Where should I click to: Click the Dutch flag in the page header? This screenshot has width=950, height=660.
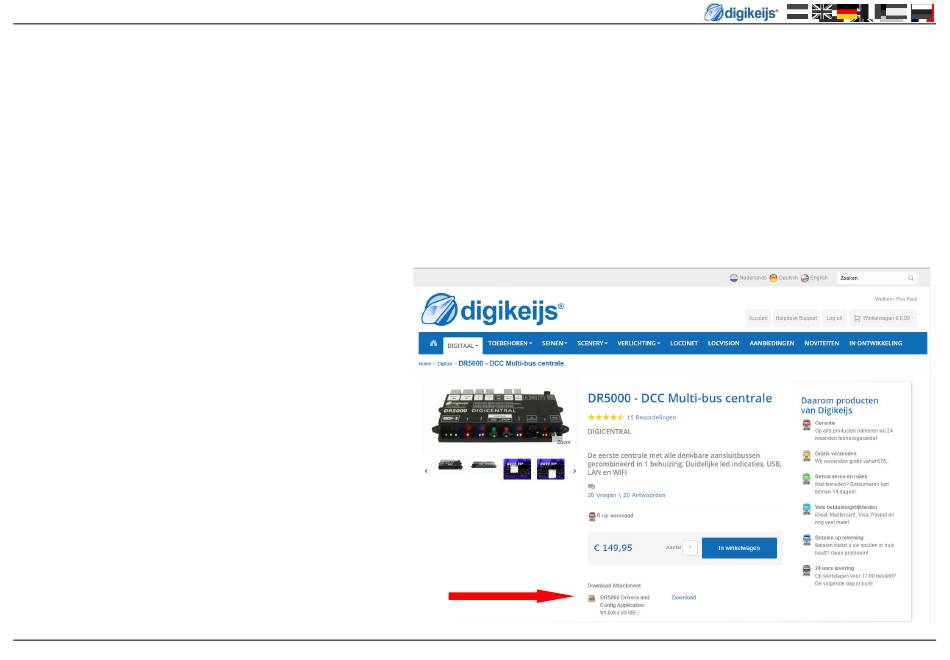797,12
